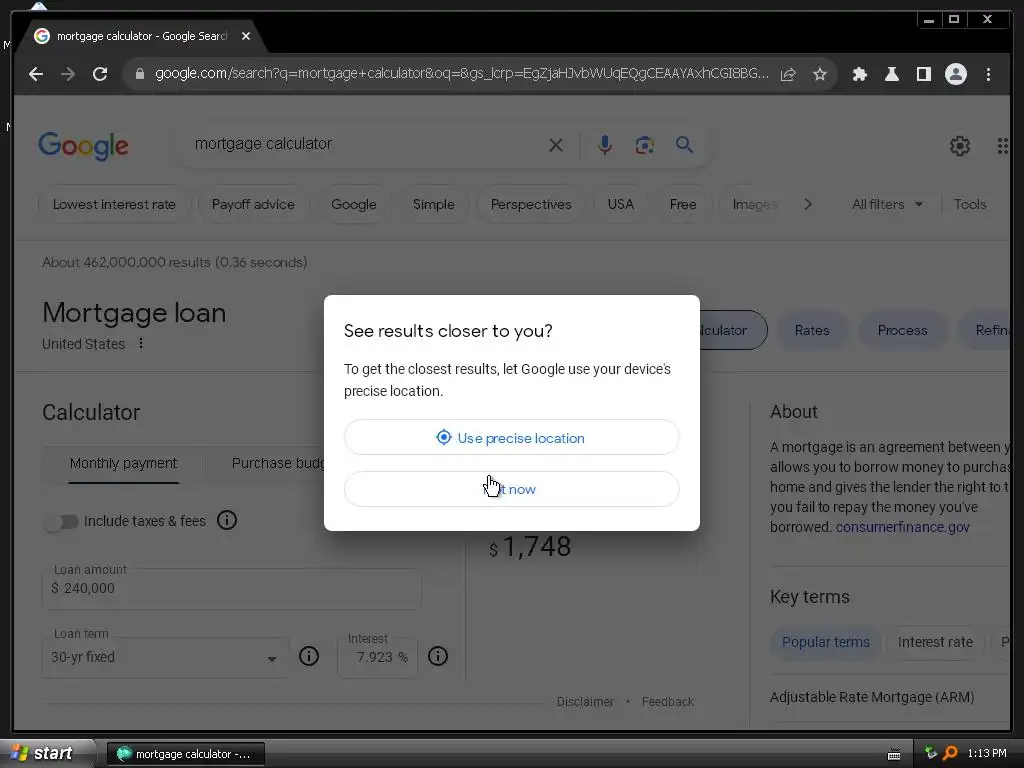Click the Google filter chip
Screen dimensions: 1024x768
pyautogui.click(x=353, y=204)
